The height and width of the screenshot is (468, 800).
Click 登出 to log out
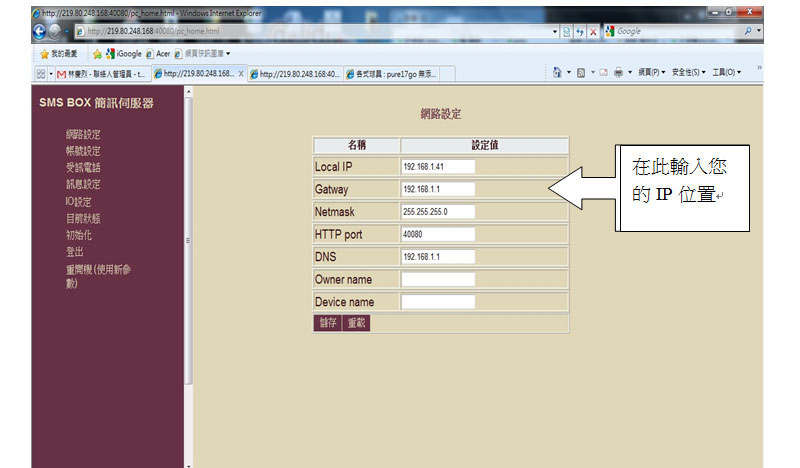click(x=74, y=252)
